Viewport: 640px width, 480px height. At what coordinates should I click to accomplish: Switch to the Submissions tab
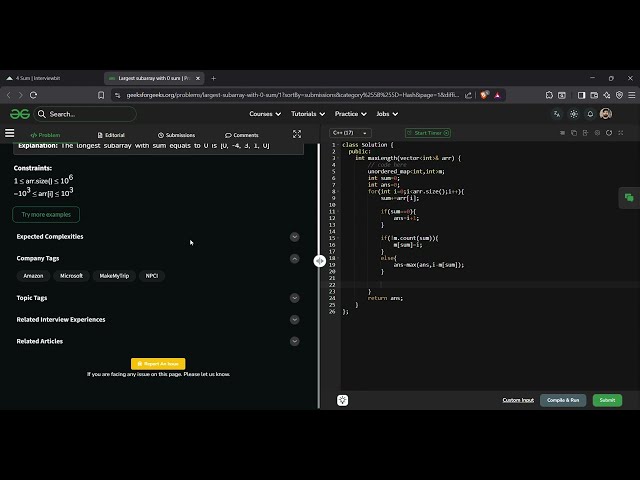coord(176,135)
